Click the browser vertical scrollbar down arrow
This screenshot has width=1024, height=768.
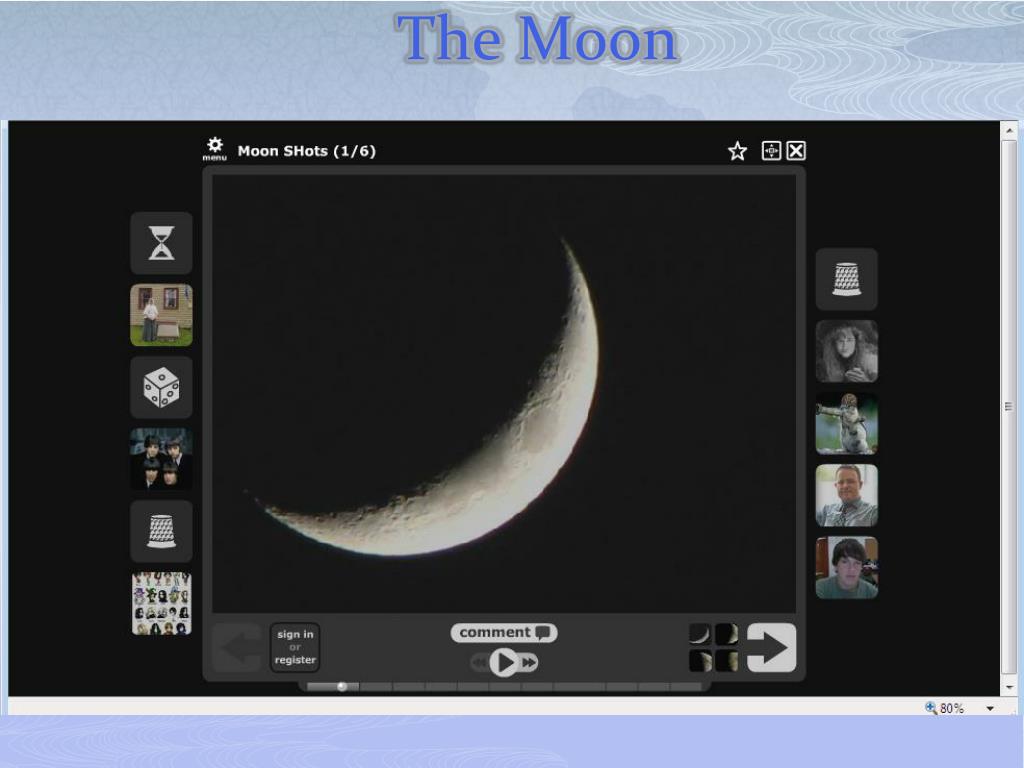click(x=1010, y=687)
